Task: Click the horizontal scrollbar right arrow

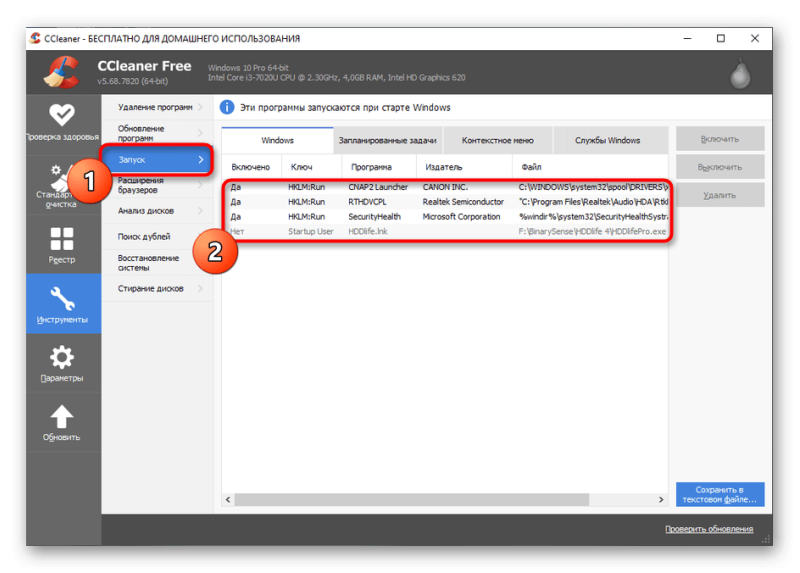Action: pos(661,500)
